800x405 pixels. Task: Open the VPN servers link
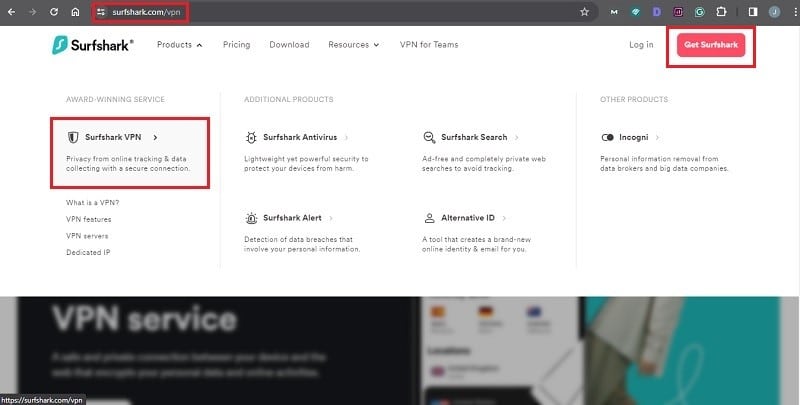coord(87,236)
